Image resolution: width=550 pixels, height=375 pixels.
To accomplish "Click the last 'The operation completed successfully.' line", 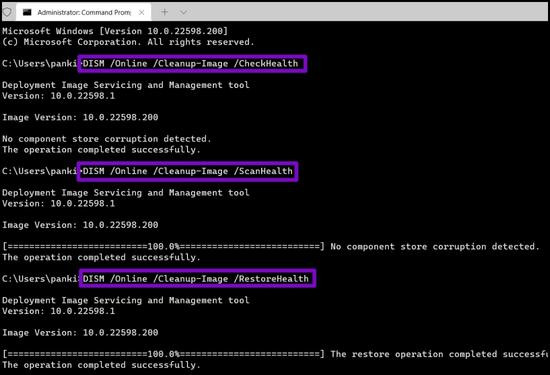I will 101,365.
